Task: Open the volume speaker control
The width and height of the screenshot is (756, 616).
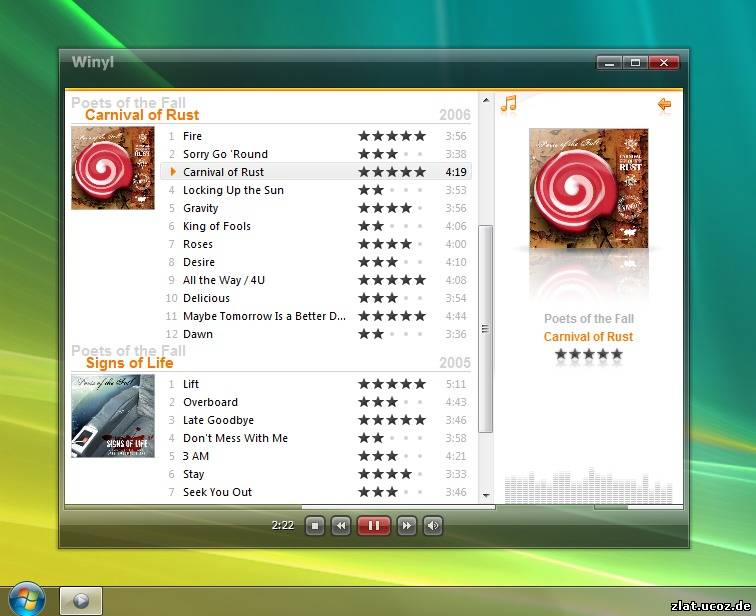Action: click(x=432, y=526)
